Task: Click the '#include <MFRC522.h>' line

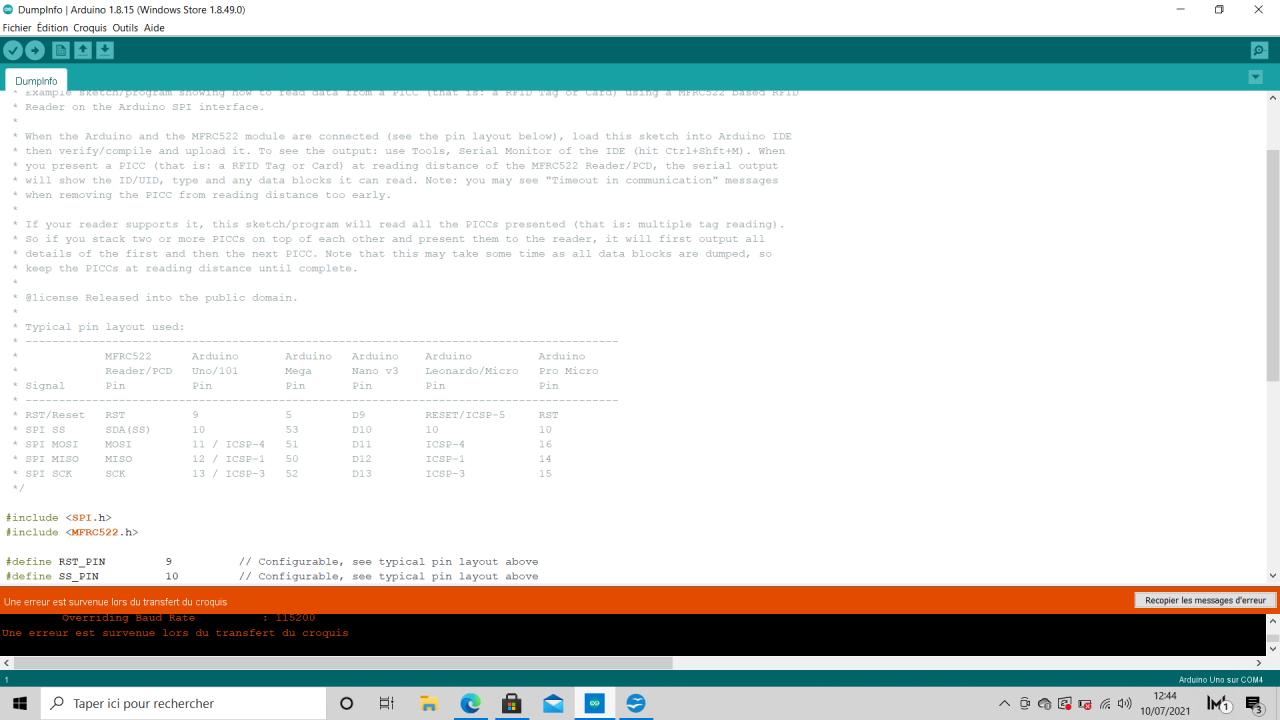Action: (x=72, y=532)
